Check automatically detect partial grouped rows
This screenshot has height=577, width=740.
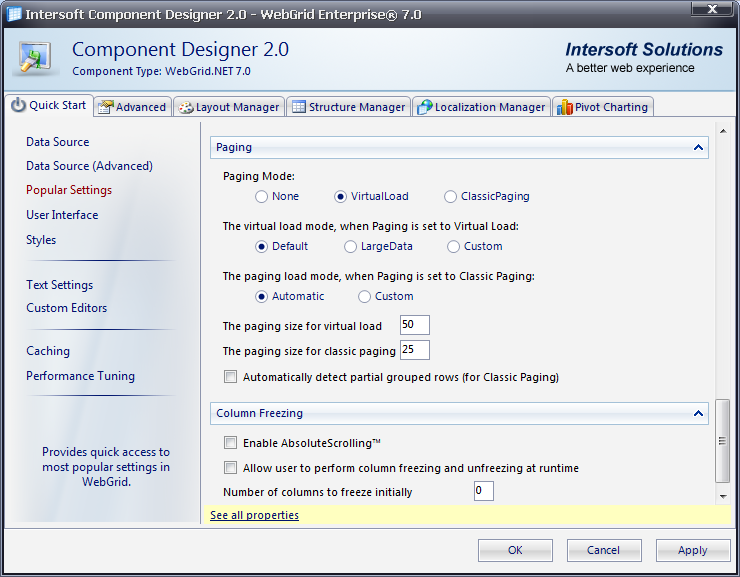coord(231,378)
